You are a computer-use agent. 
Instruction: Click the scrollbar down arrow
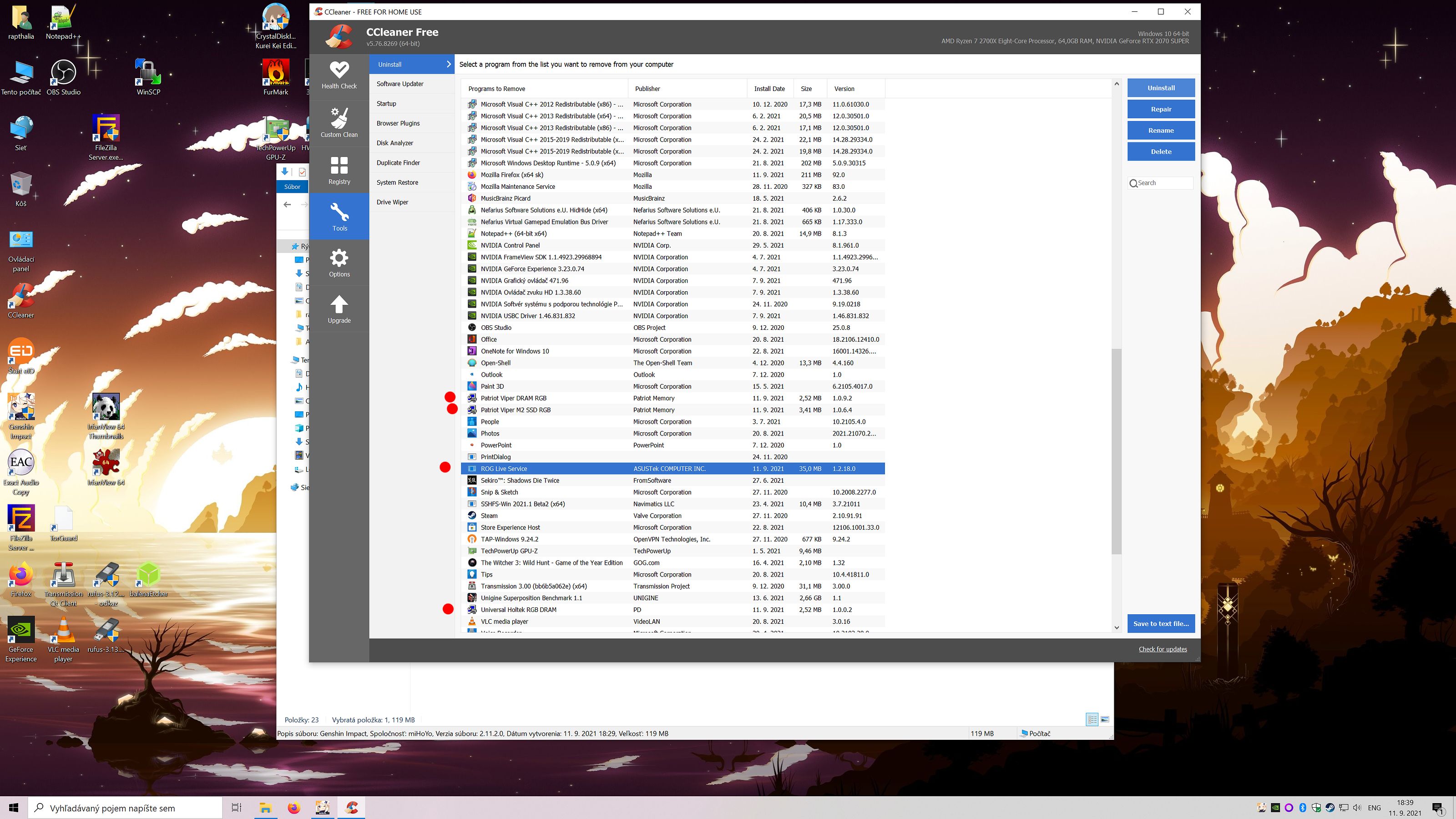(x=1116, y=627)
